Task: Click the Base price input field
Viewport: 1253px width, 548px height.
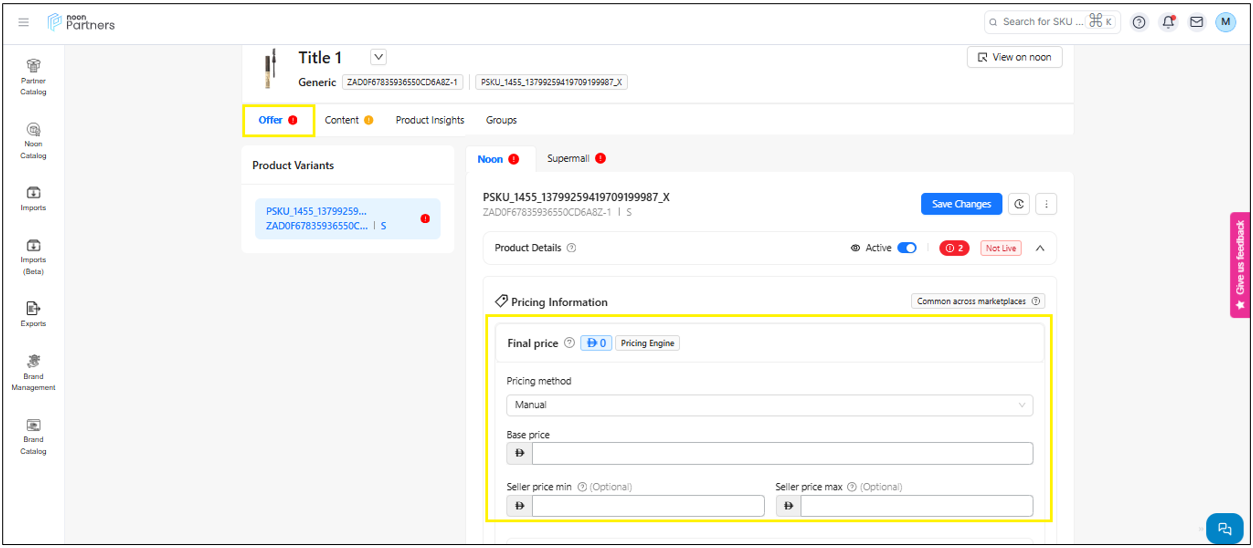Action: point(781,454)
